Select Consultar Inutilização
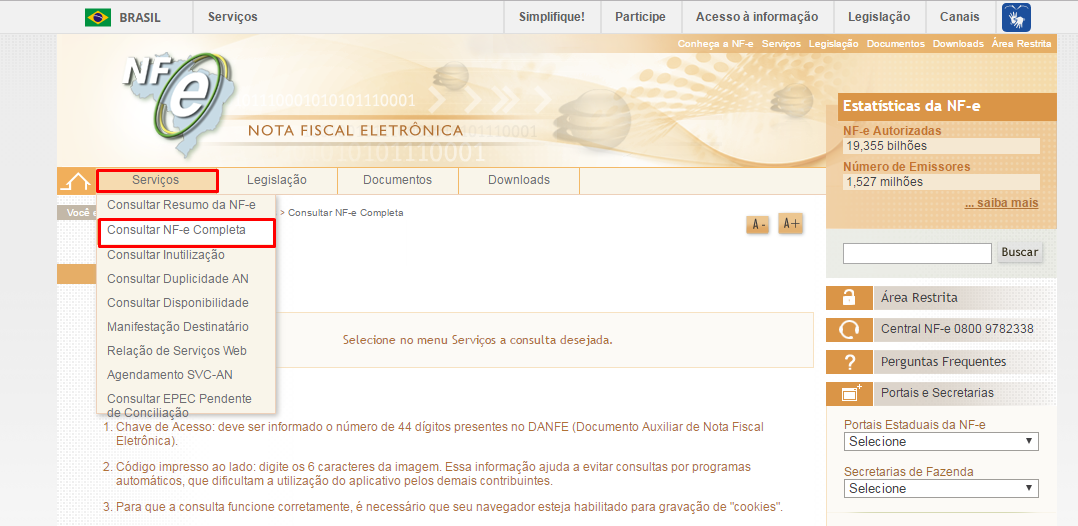The image size is (1078, 526). point(166,255)
